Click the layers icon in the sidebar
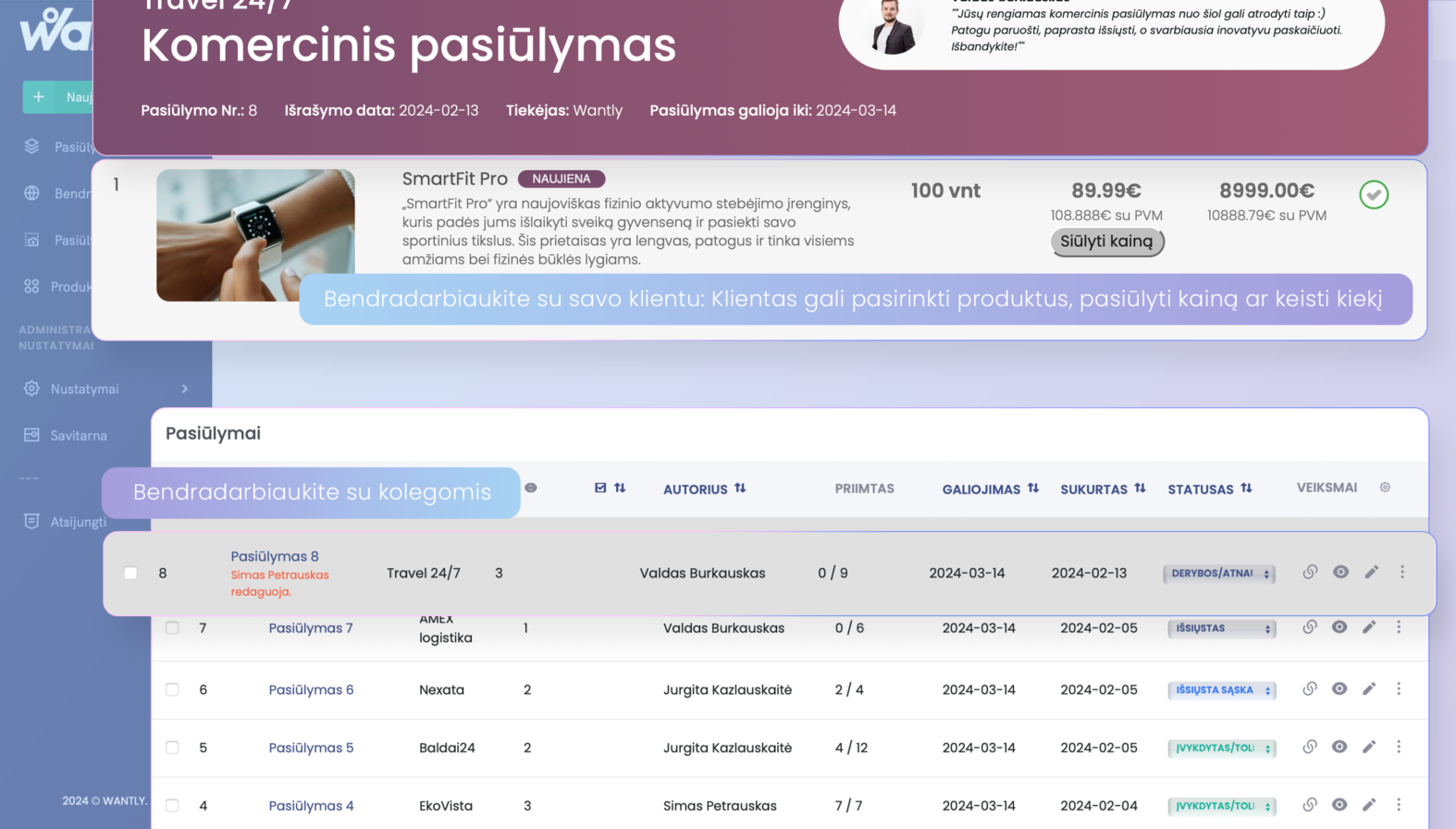Image resolution: width=1456 pixels, height=829 pixels. tap(31, 146)
